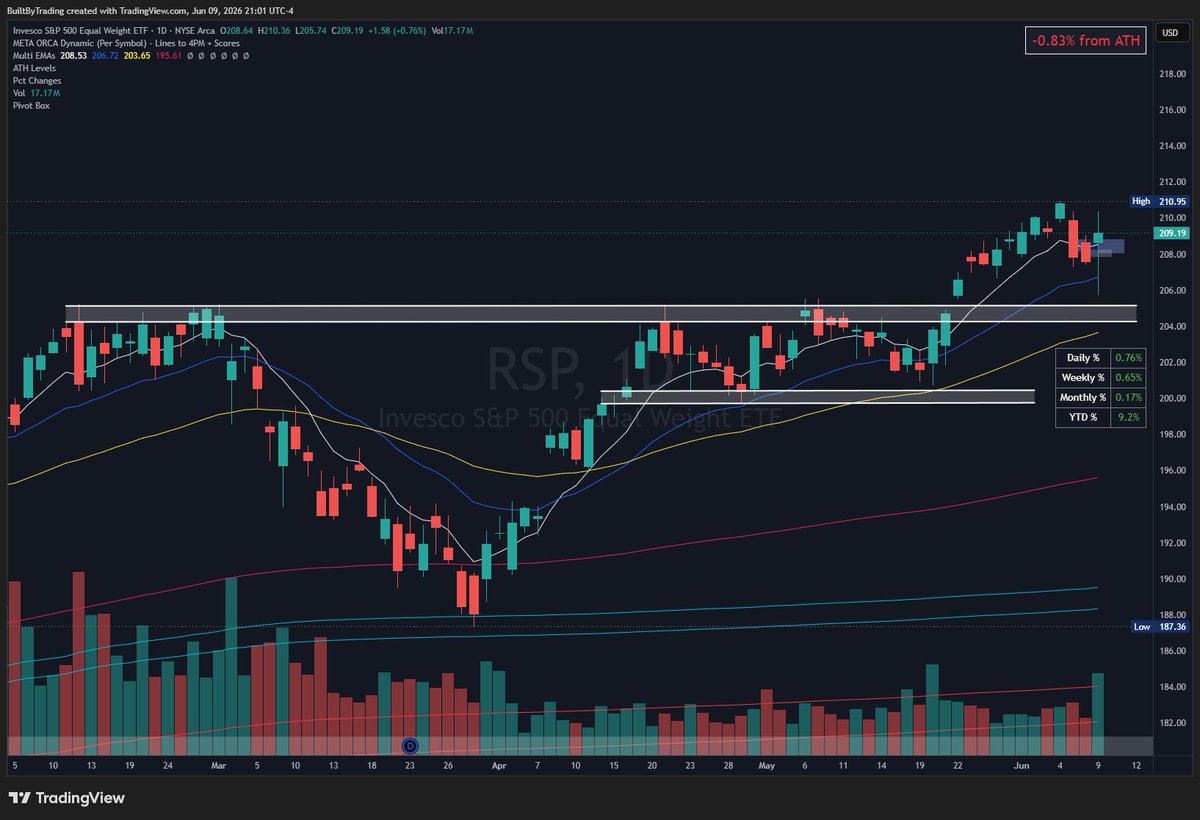
Task: Click 206.00 on the price axis
Action: (1173, 290)
